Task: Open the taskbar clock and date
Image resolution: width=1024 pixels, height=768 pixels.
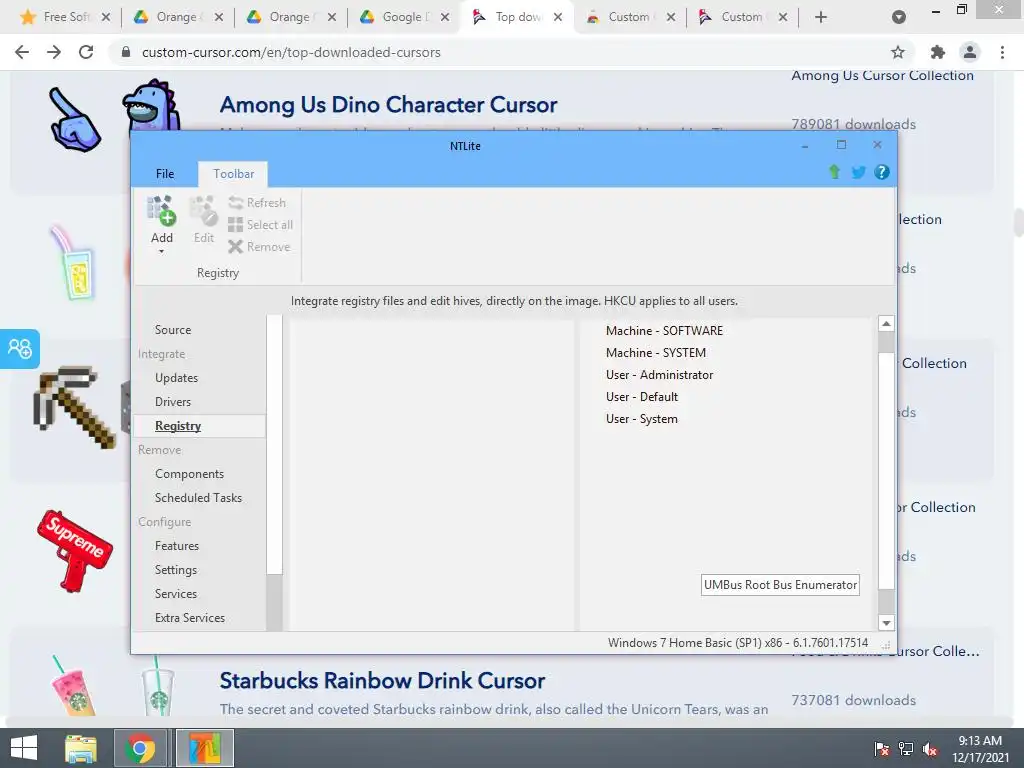Action: click(x=980, y=749)
